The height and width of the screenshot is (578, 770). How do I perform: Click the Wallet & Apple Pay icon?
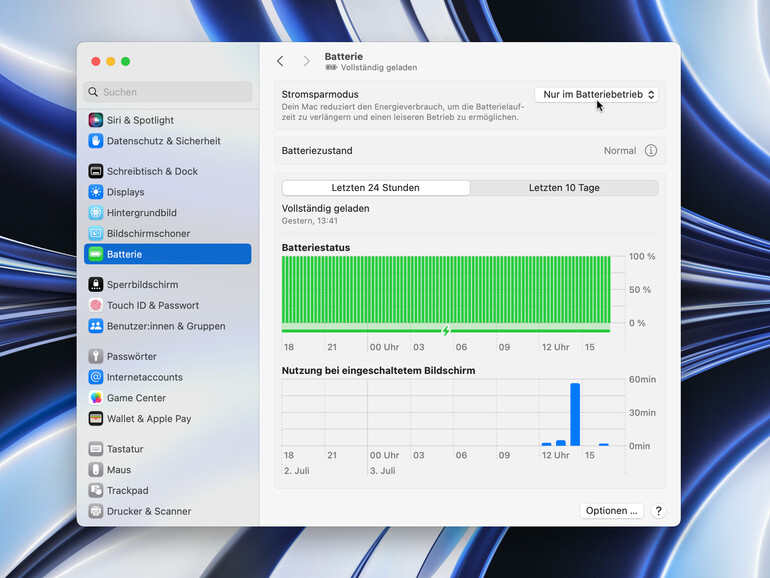[96, 419]
